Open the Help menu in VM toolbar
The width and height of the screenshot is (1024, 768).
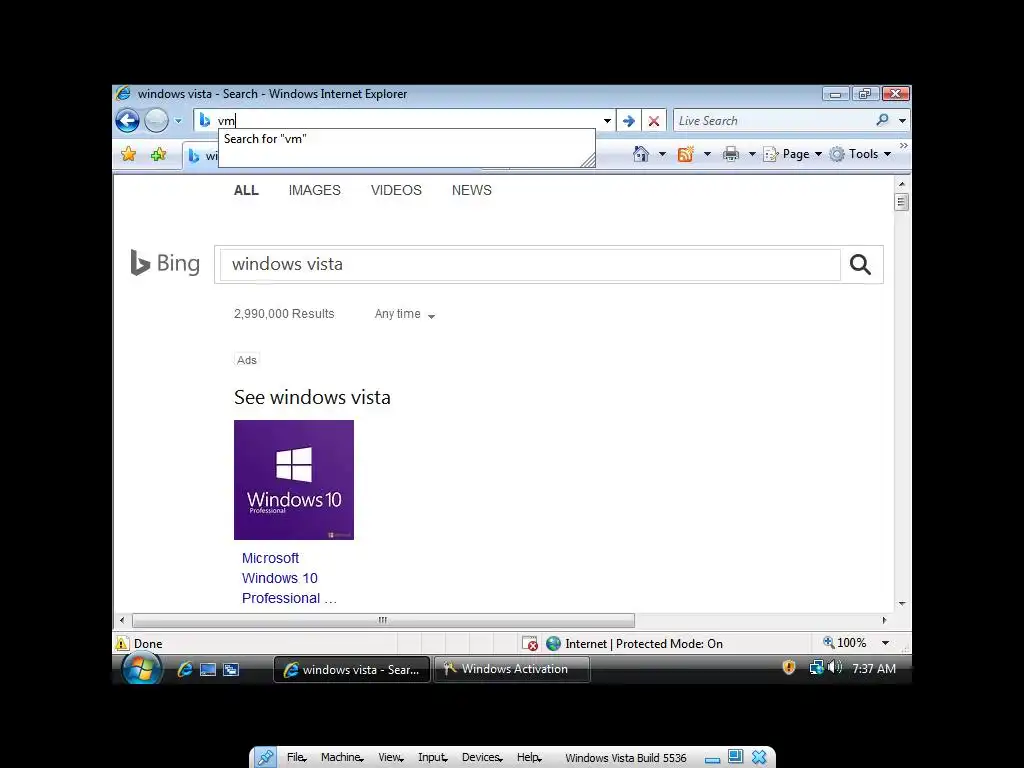tap(529, 758)
